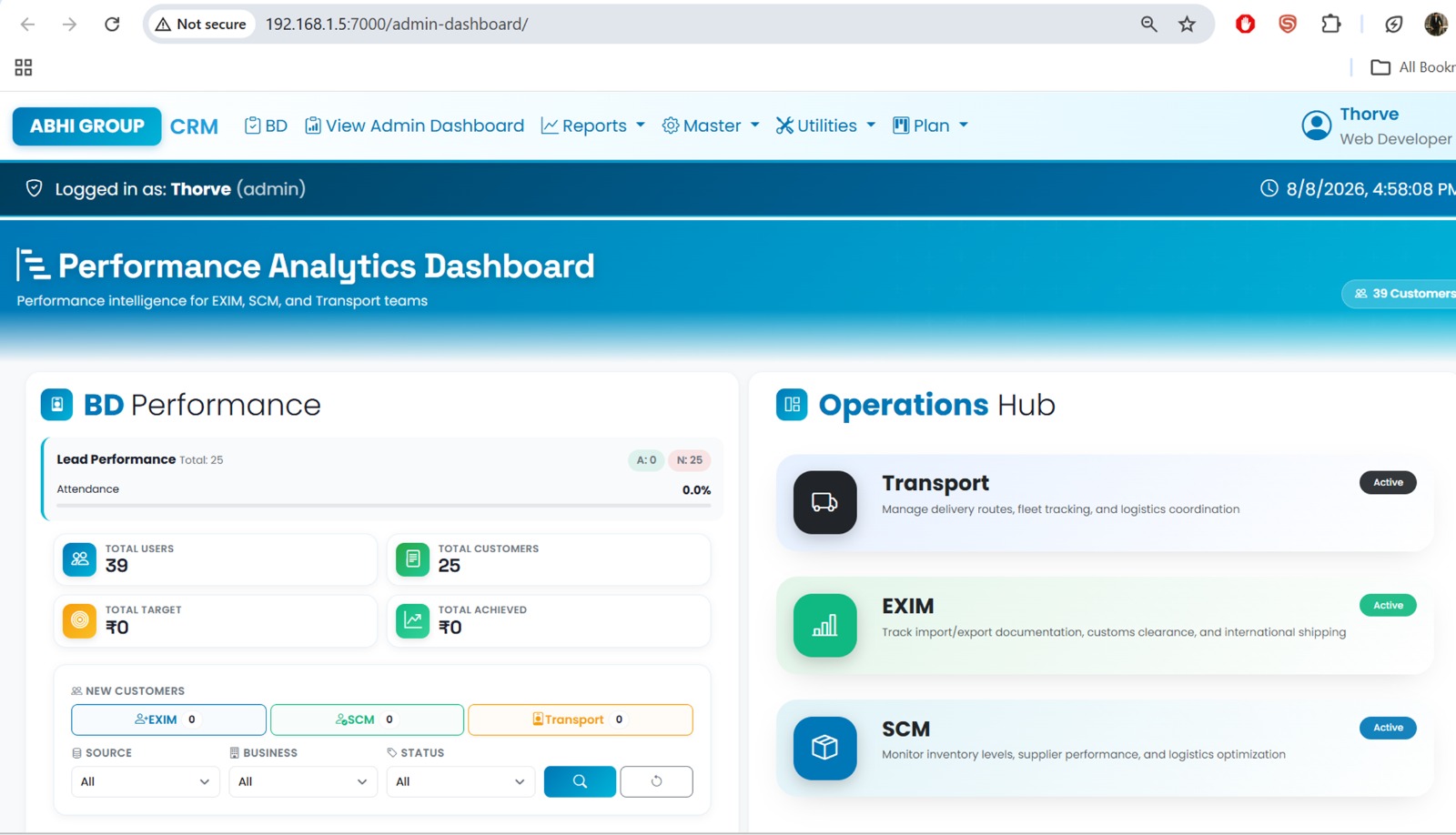Click the 39 Customers badge
This screenshot has width=1456, height=835.
tap(1400, 294)
